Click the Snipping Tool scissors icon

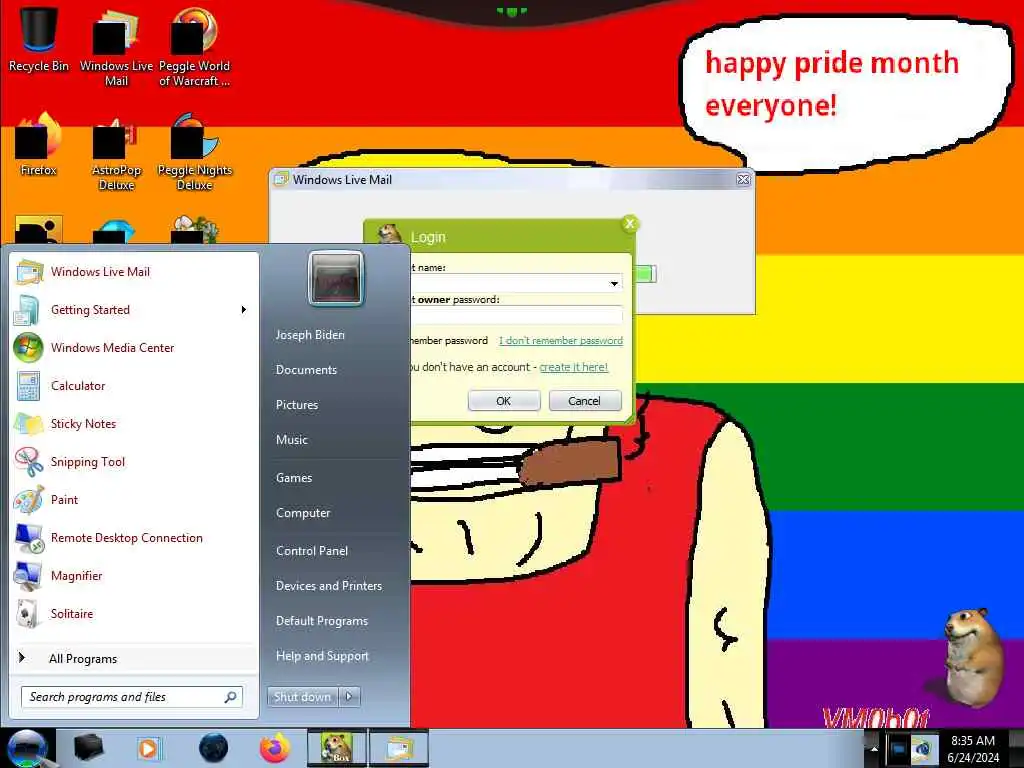[29, 462]
